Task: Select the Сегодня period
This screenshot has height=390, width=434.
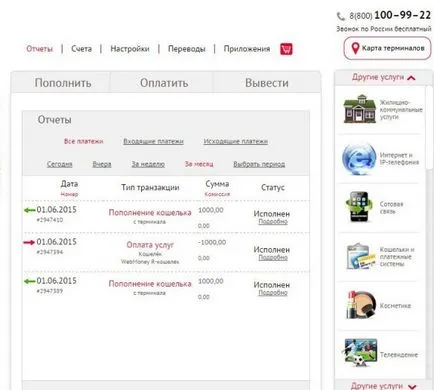Action: click(x=59, y=164)
